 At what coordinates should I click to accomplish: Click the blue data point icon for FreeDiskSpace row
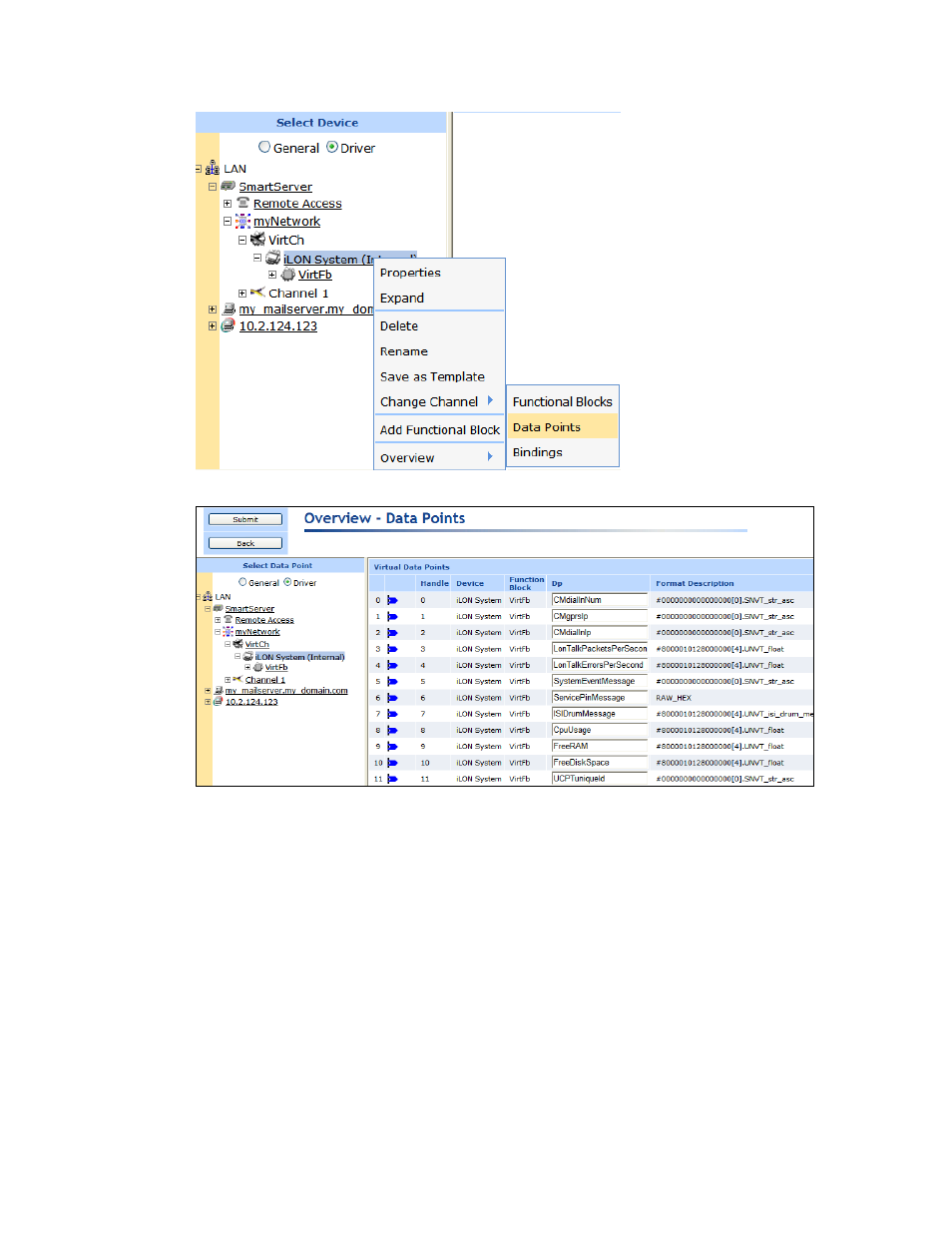pos(392,763)
